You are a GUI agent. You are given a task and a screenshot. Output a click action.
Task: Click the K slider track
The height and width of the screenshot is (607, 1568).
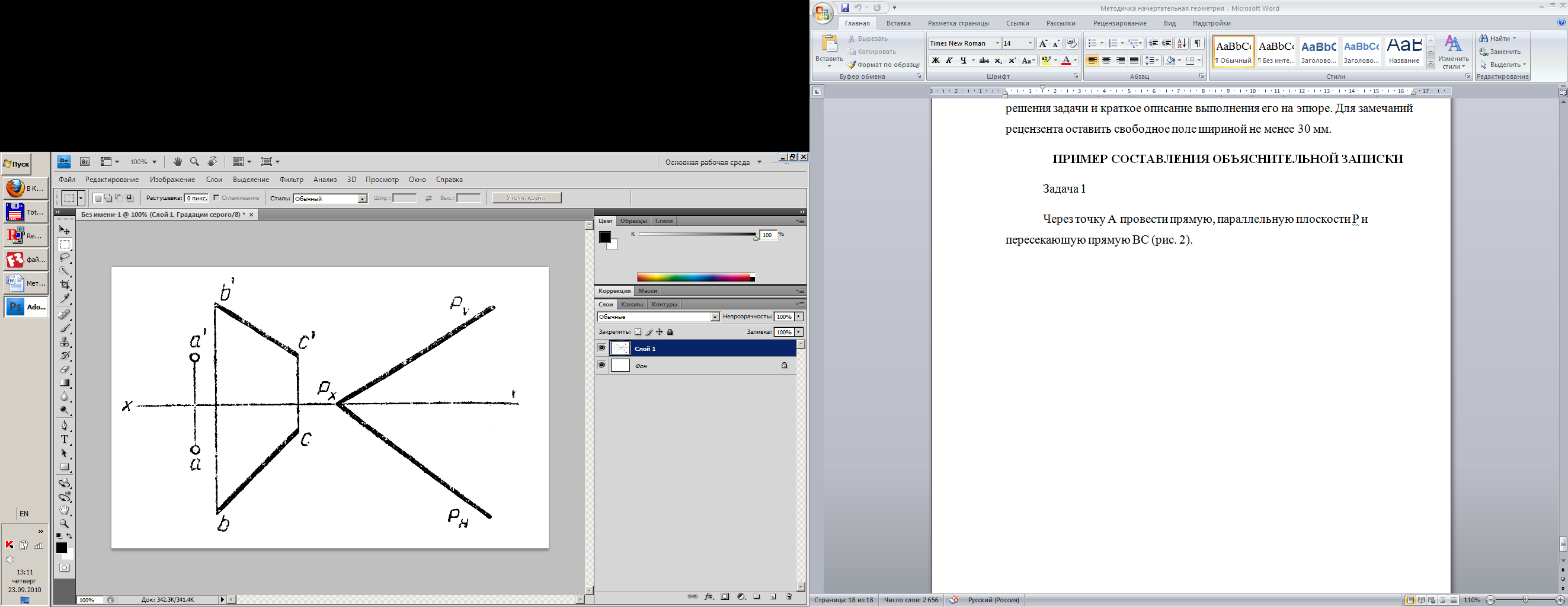coord(697,234)
